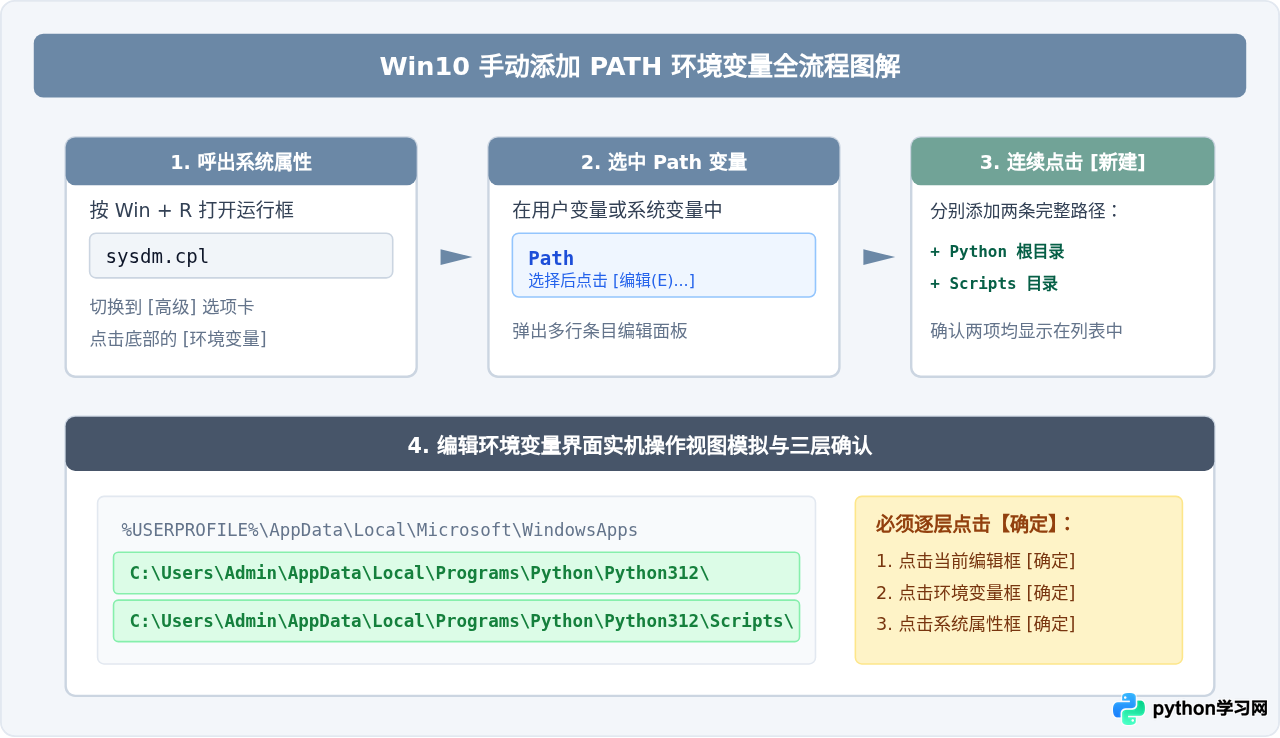Click text '选择后点击 [编辑(E)...]'

click(611, 281)
